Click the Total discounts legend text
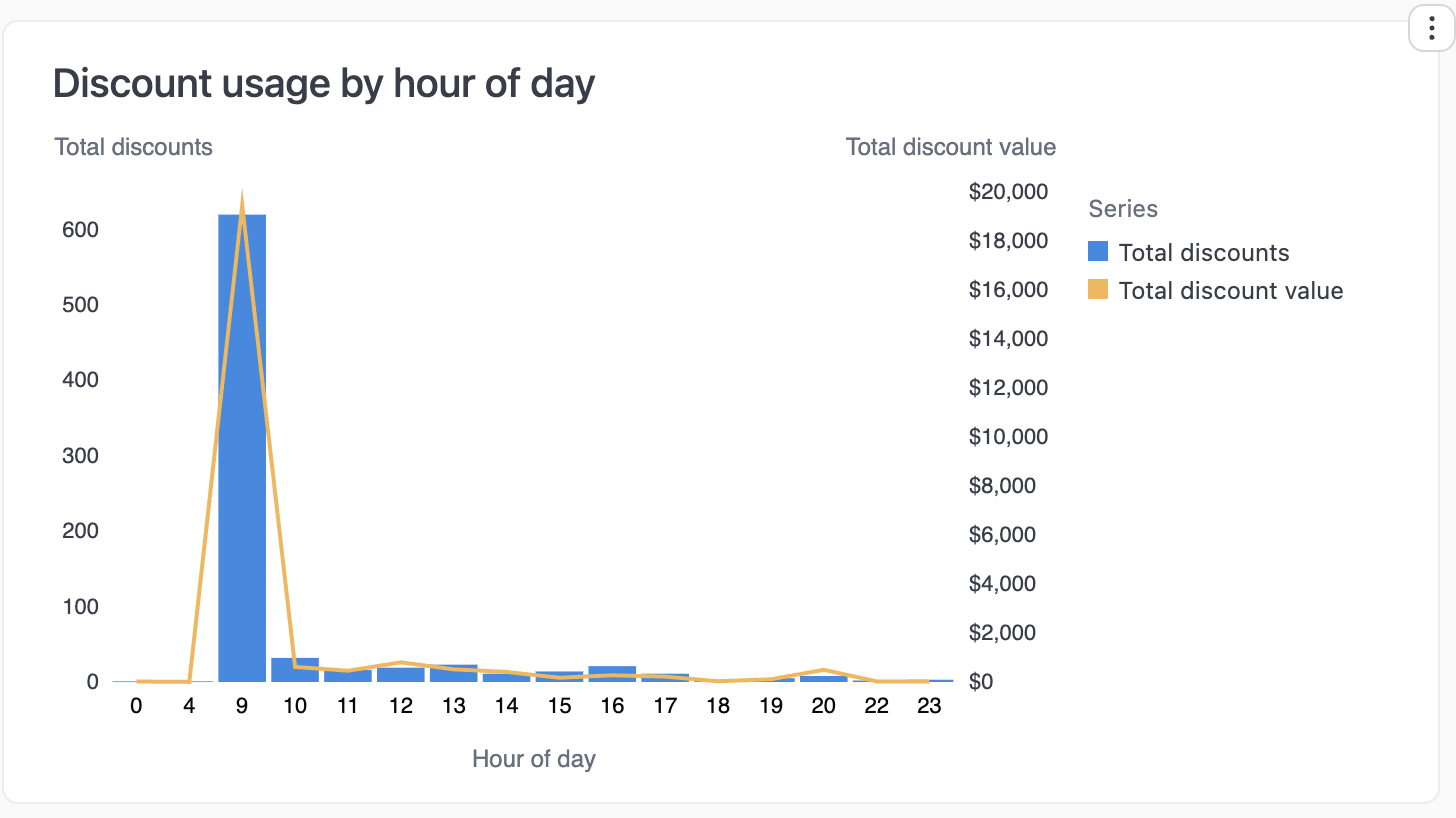The image size is (1456, 818). click(1203, 252)
